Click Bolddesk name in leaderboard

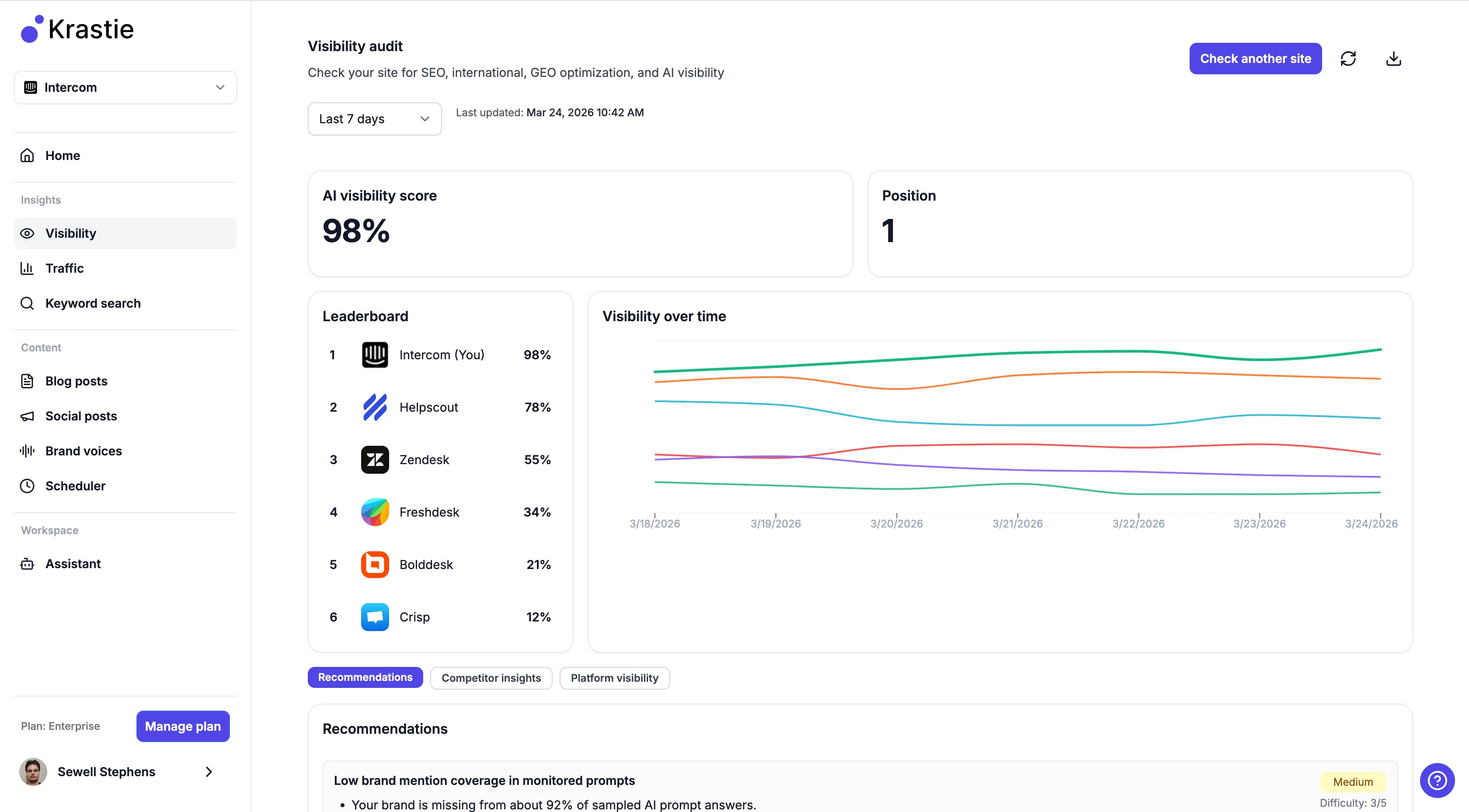pos(426,565)
